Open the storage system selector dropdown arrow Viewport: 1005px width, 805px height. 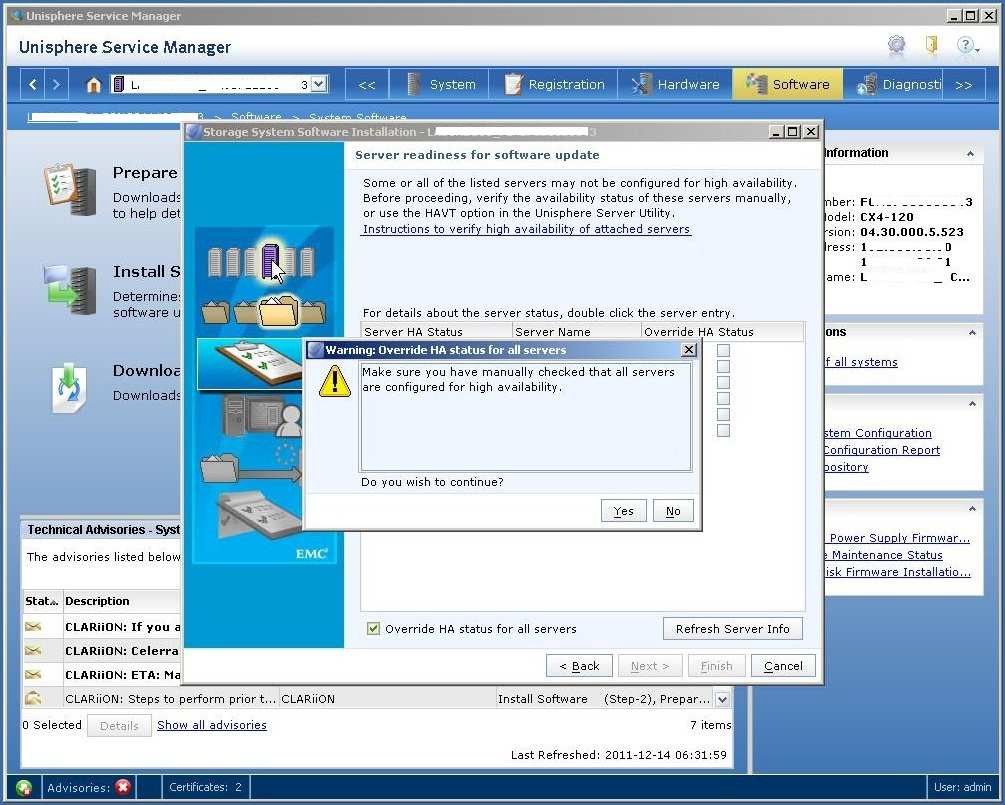(319, 84)
